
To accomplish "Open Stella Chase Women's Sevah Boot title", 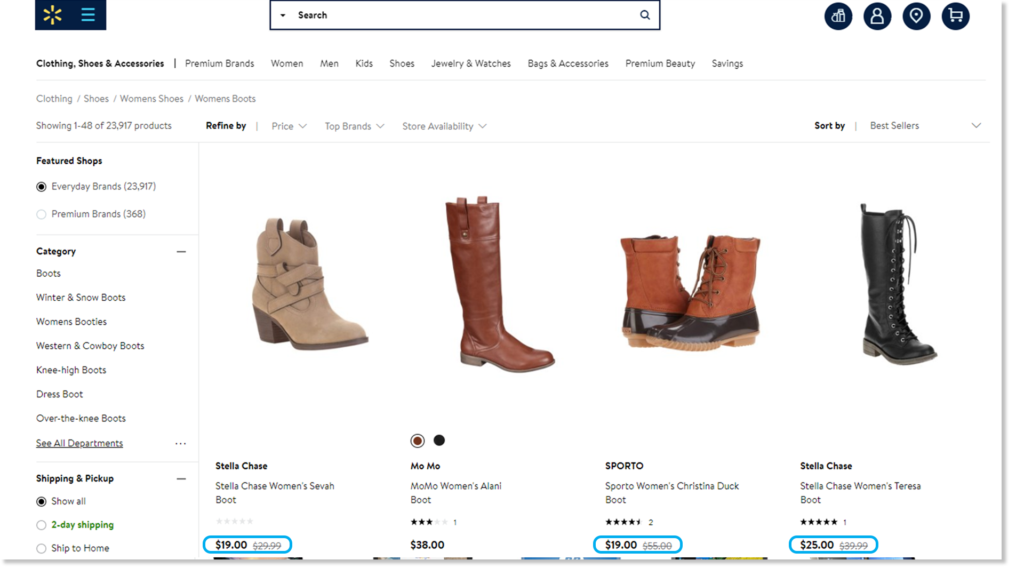I will tap(275, 493).
